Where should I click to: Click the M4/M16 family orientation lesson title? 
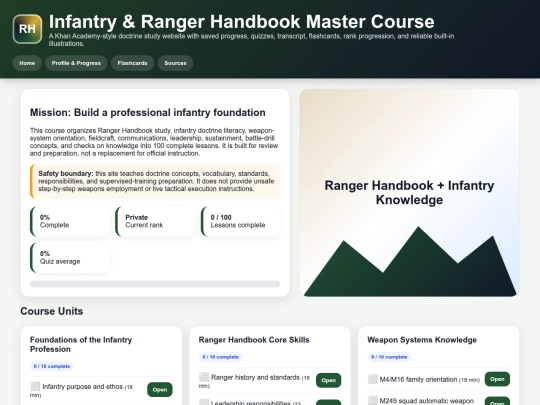tap(418, 380)
